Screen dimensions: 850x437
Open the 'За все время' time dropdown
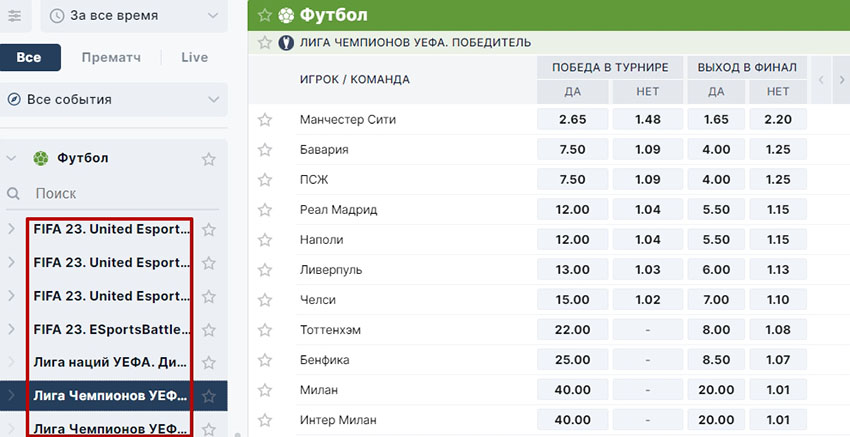(134, 16)
